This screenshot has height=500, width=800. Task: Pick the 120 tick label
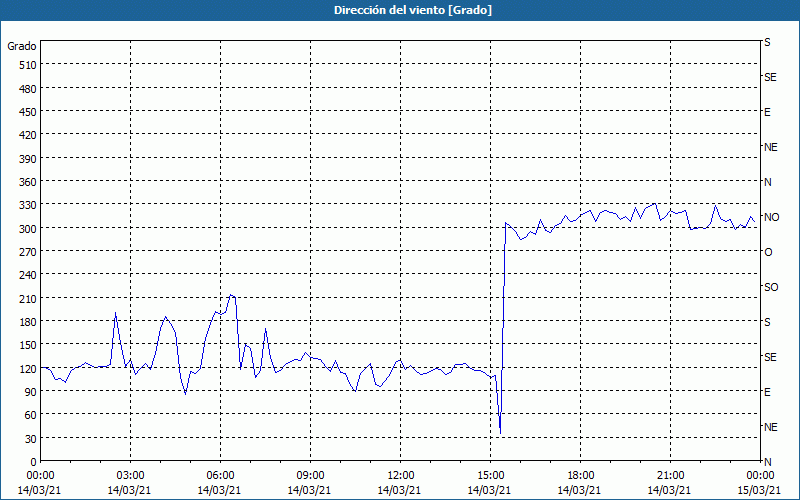click(x=28, y=369)
